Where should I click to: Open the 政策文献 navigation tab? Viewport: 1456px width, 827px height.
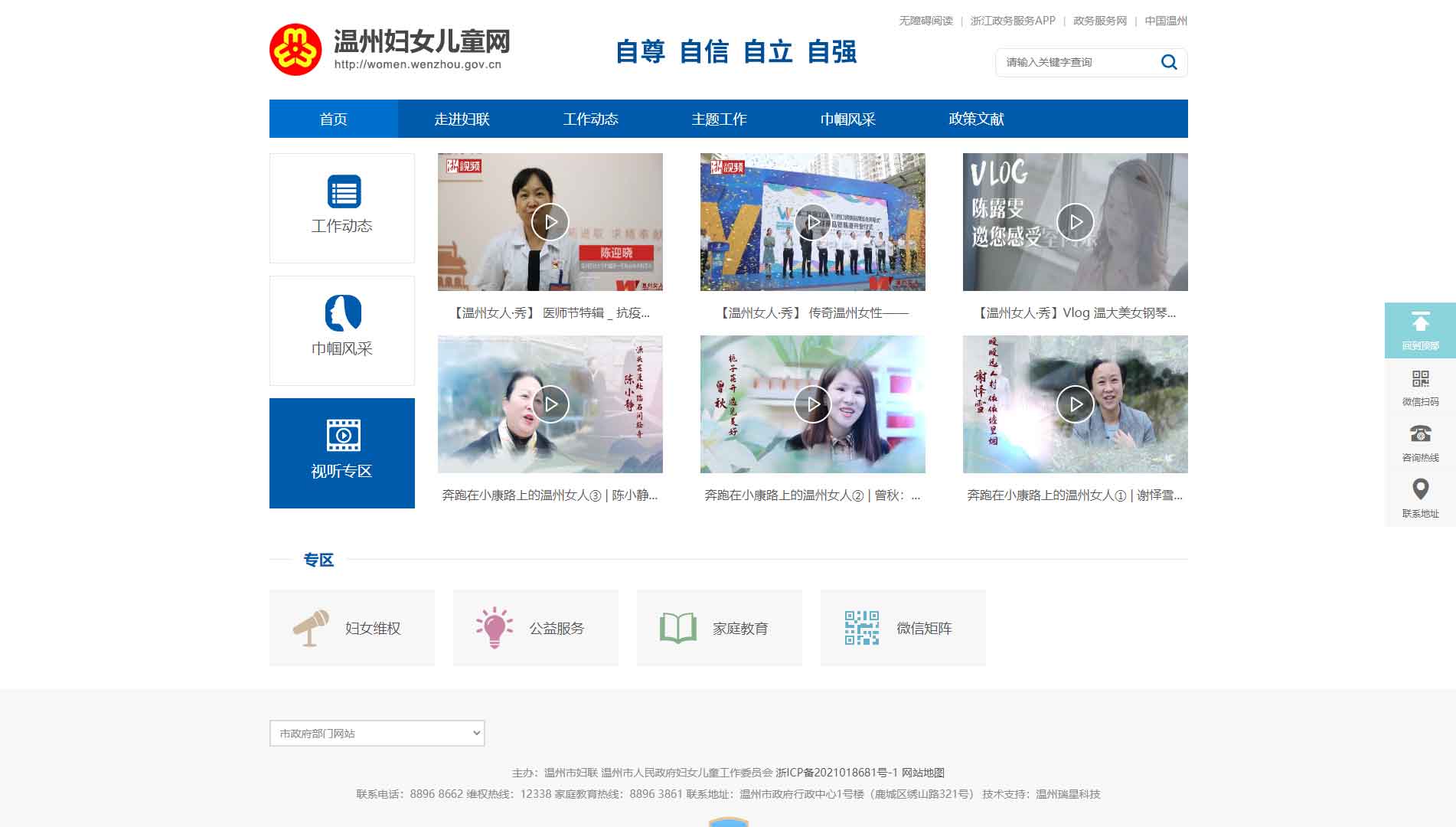pos(977,119)
